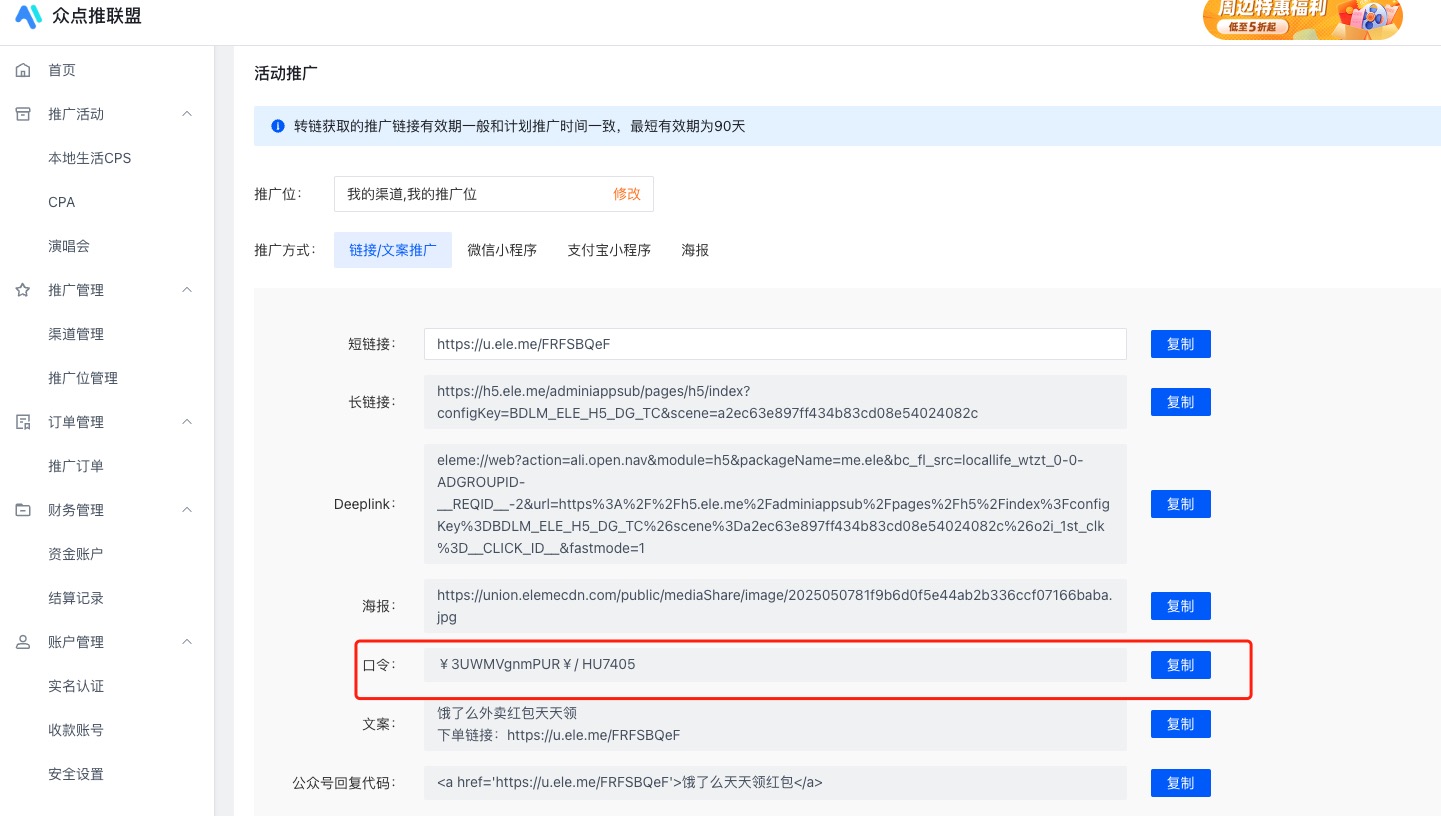Select the 海报 promotion method tab
The height and width of the screenshot is (816, 1441).
coord(695,250)
